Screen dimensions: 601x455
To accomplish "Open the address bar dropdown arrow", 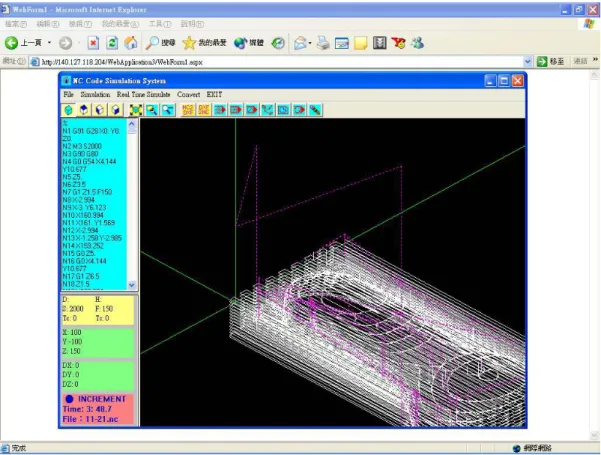I will click(528, 61).
